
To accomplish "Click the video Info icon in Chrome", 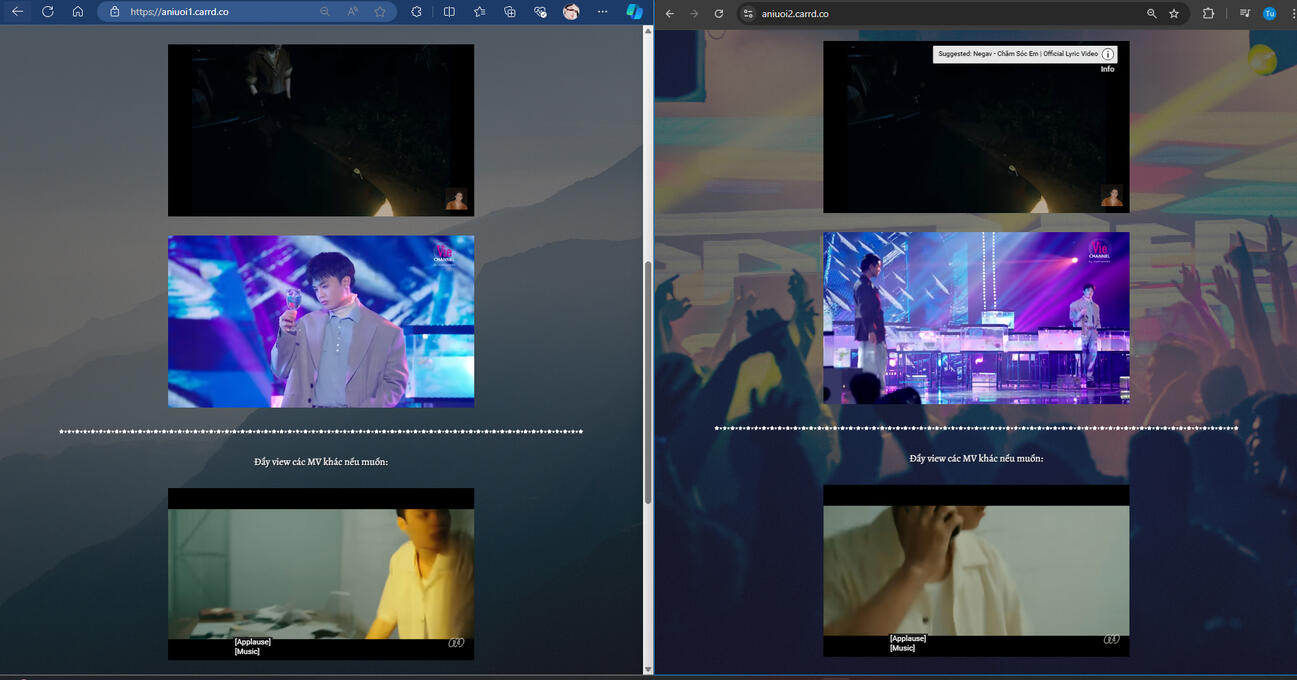I will tap(1108, 54).
